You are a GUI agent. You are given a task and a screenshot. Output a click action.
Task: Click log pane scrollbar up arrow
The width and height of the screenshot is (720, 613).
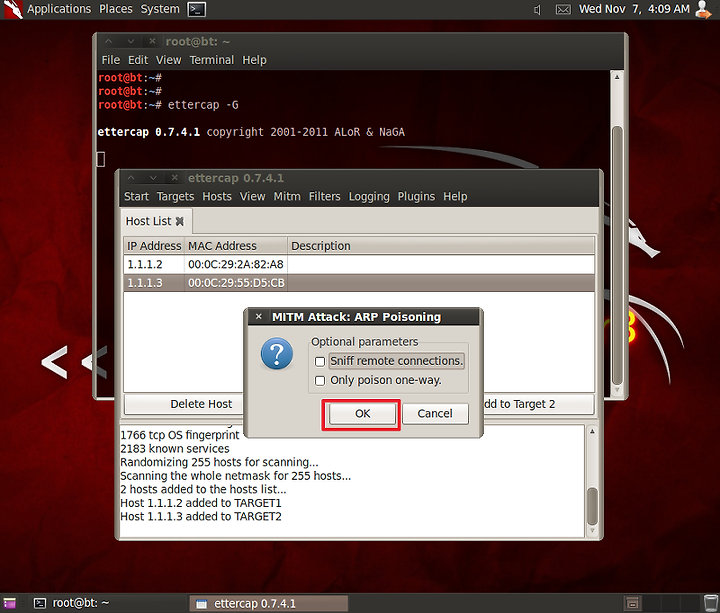pos(592,431)
